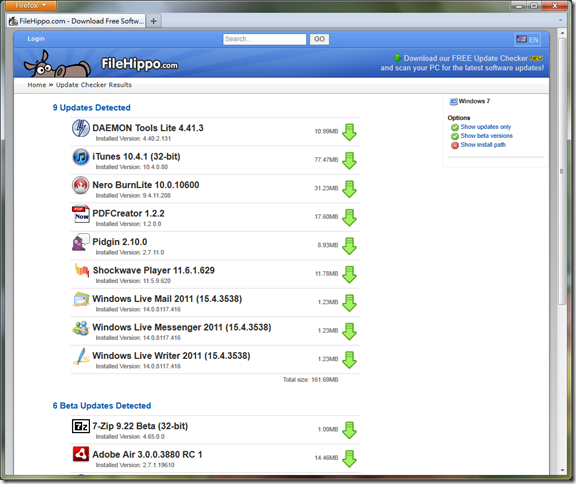Click the scrollbar down arrow
Image resolution: width=576 pixels, height=484 pixels.
[562, 470]
